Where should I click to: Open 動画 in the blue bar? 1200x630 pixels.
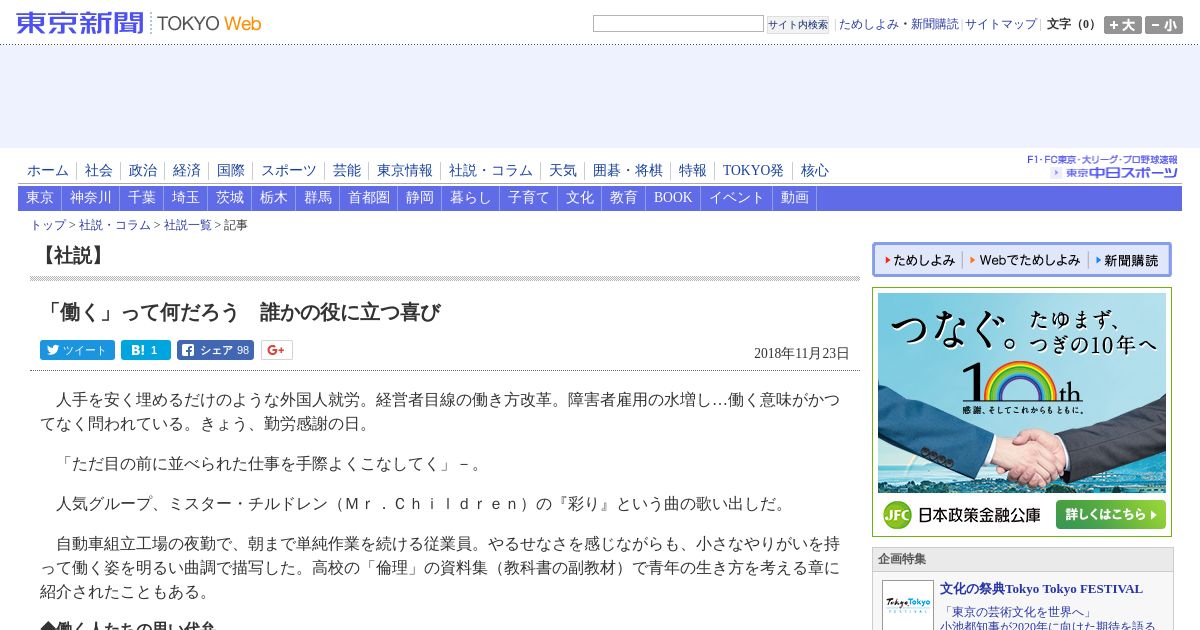click(x=795, y=198)
